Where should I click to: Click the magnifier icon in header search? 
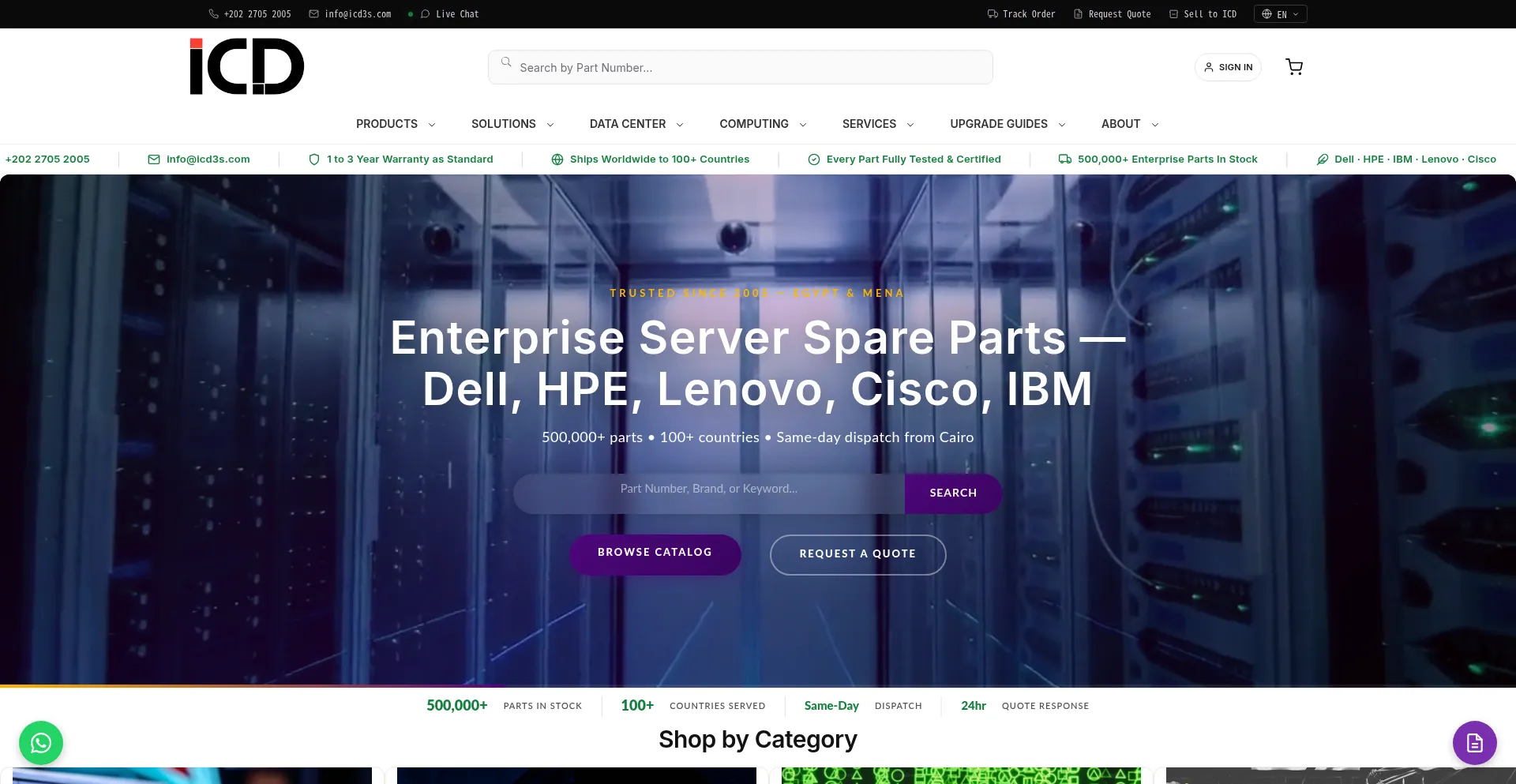click(x=506, y=62)
